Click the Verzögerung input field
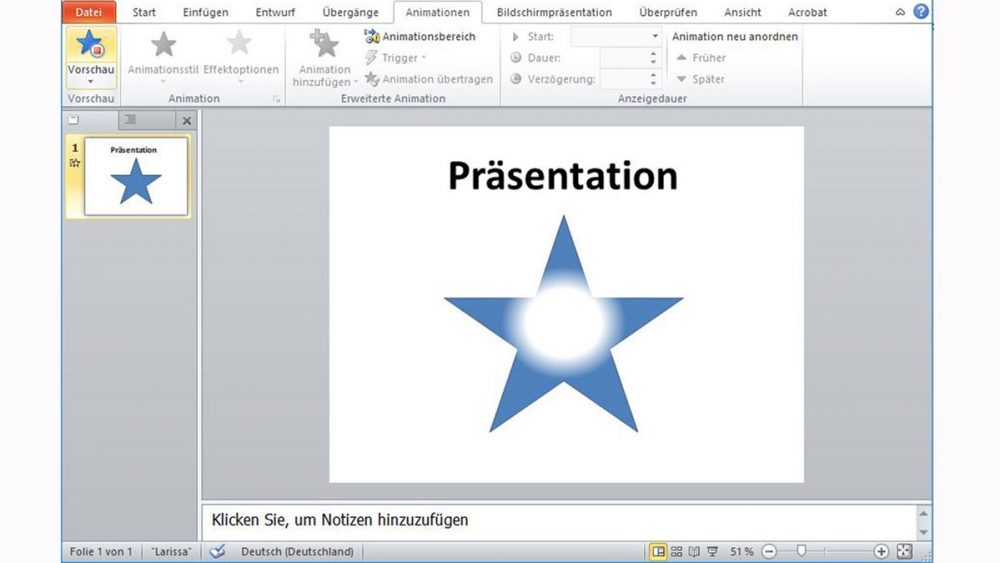 624,79
